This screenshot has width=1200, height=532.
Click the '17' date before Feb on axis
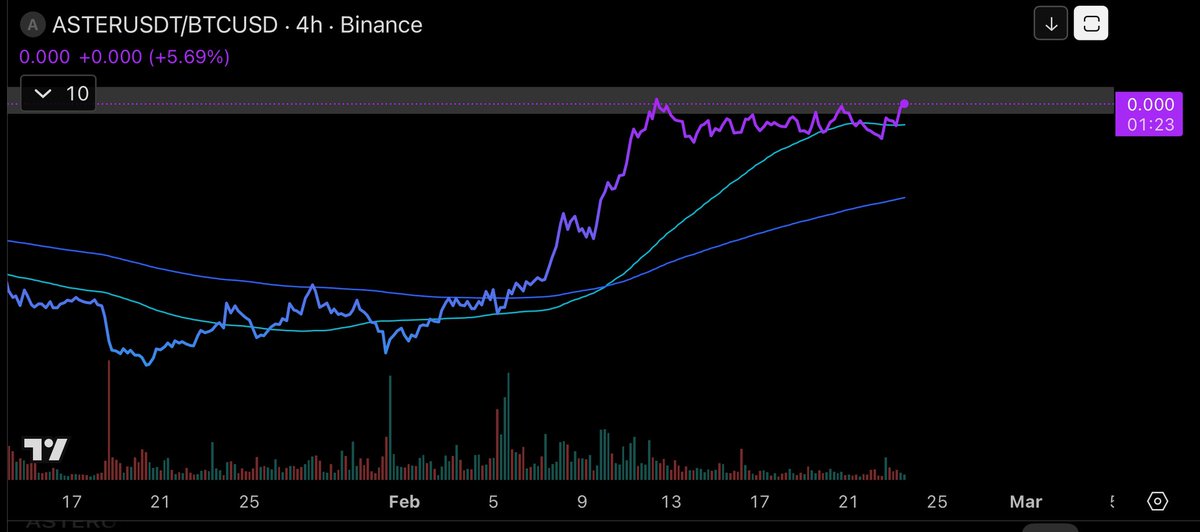(71, 501)
